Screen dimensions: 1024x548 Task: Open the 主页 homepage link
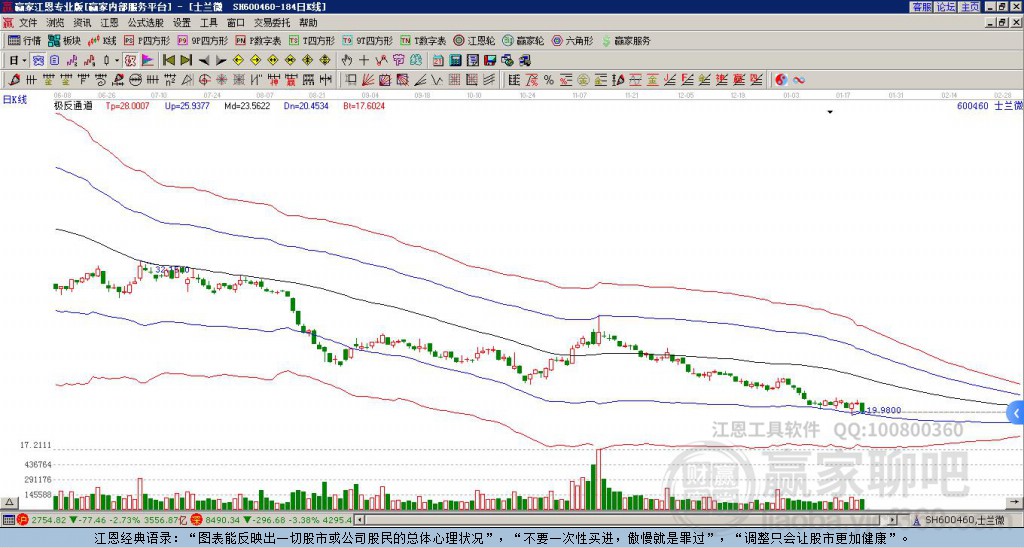coord(970,7)
